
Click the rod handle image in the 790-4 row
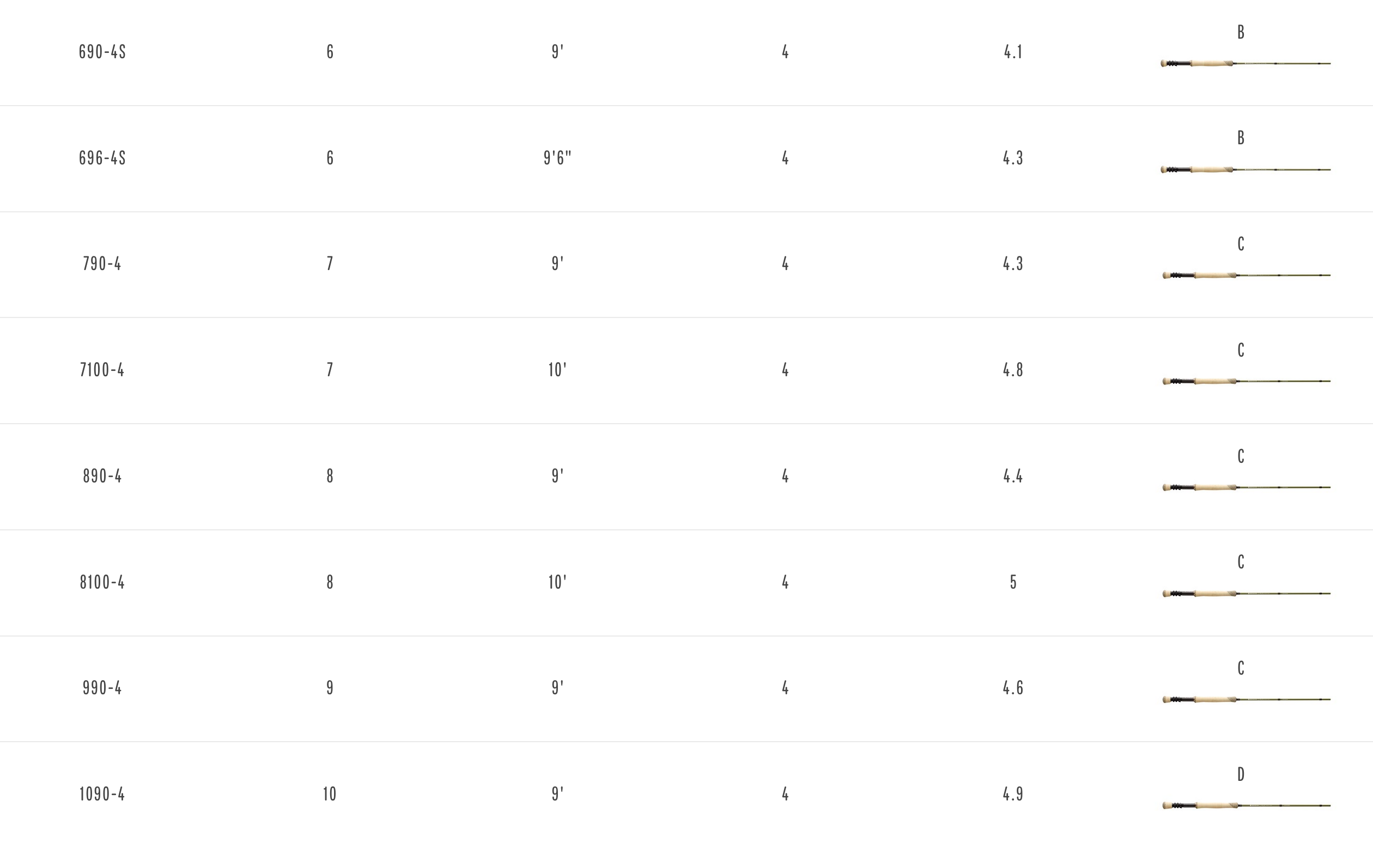point(1246,276)
